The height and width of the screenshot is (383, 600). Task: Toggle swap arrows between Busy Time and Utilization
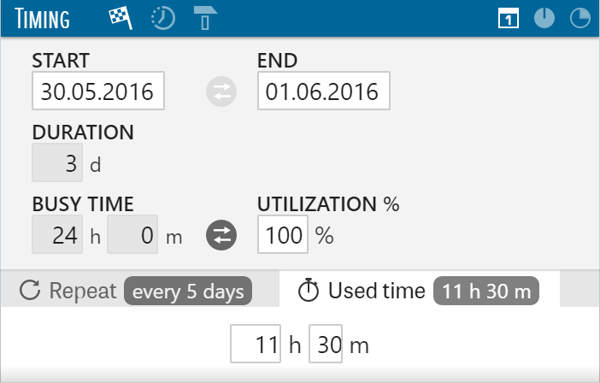(221, 235)
